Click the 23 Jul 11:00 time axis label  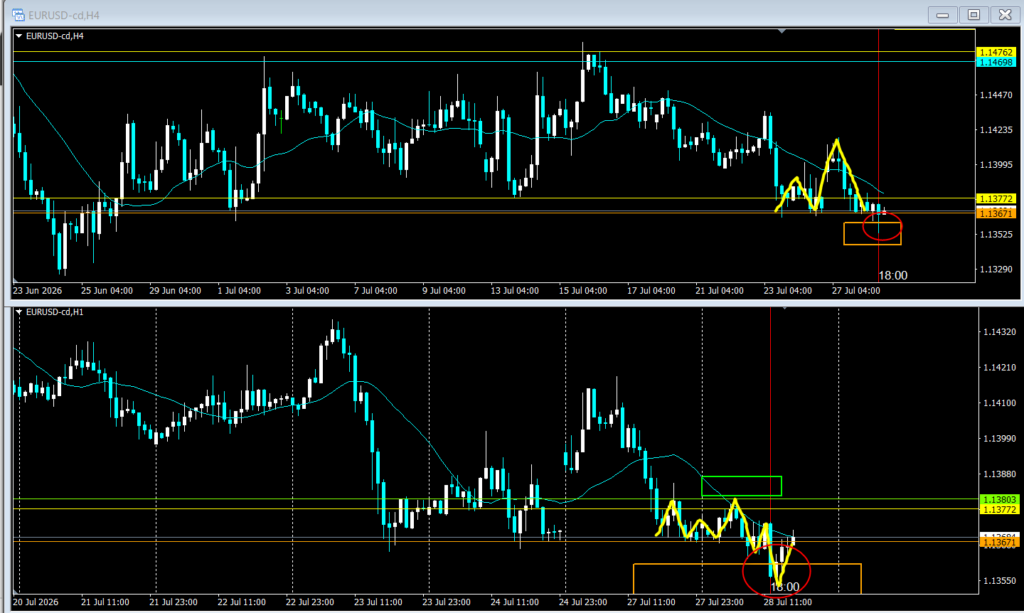pos(378,602)
